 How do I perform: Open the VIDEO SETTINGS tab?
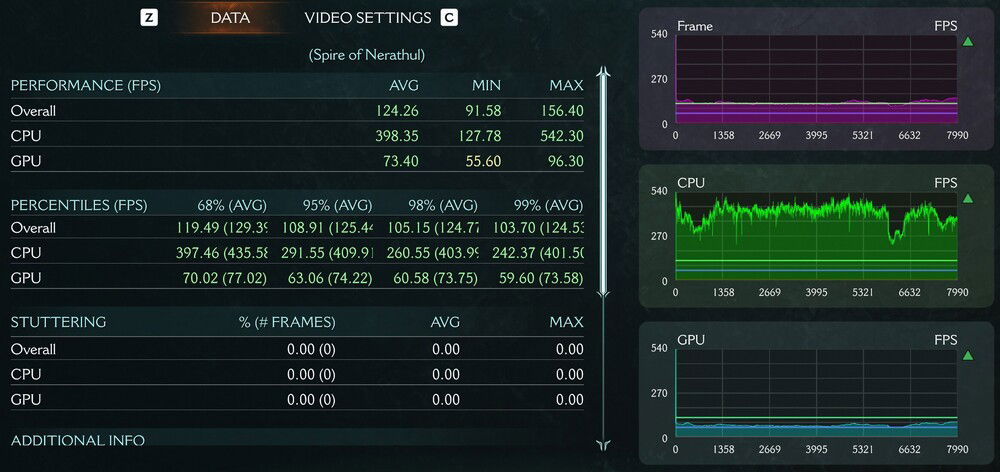coord(367,18)
